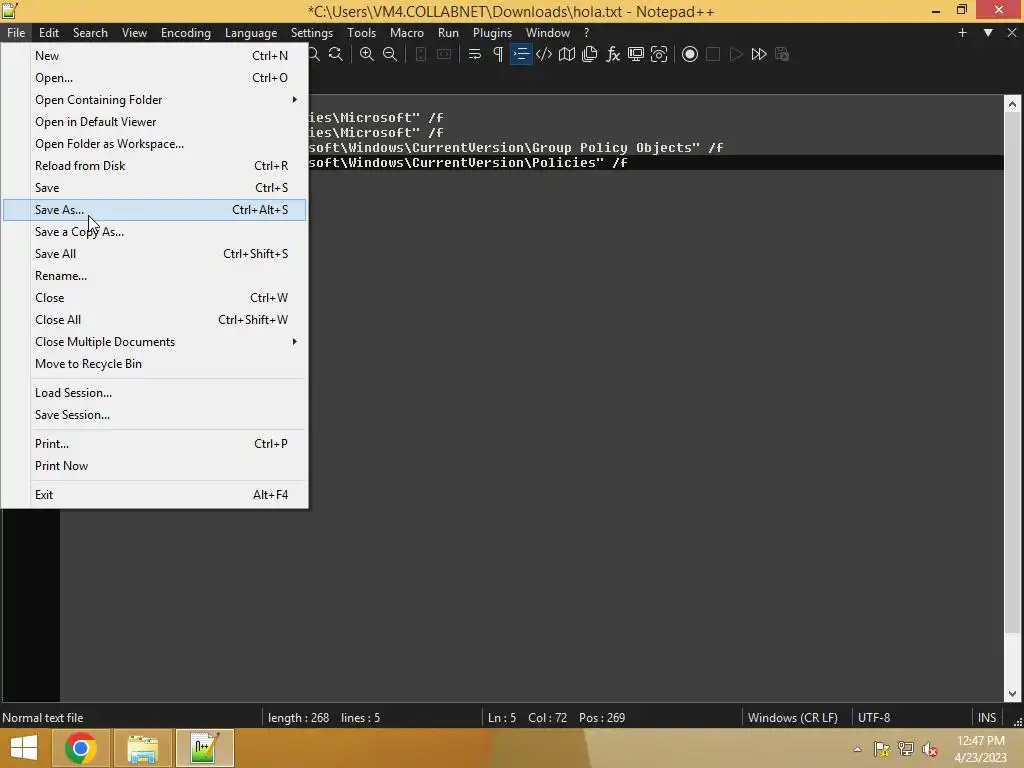Open the Edit menu
1024x768 pixels.
coord(48,33)
